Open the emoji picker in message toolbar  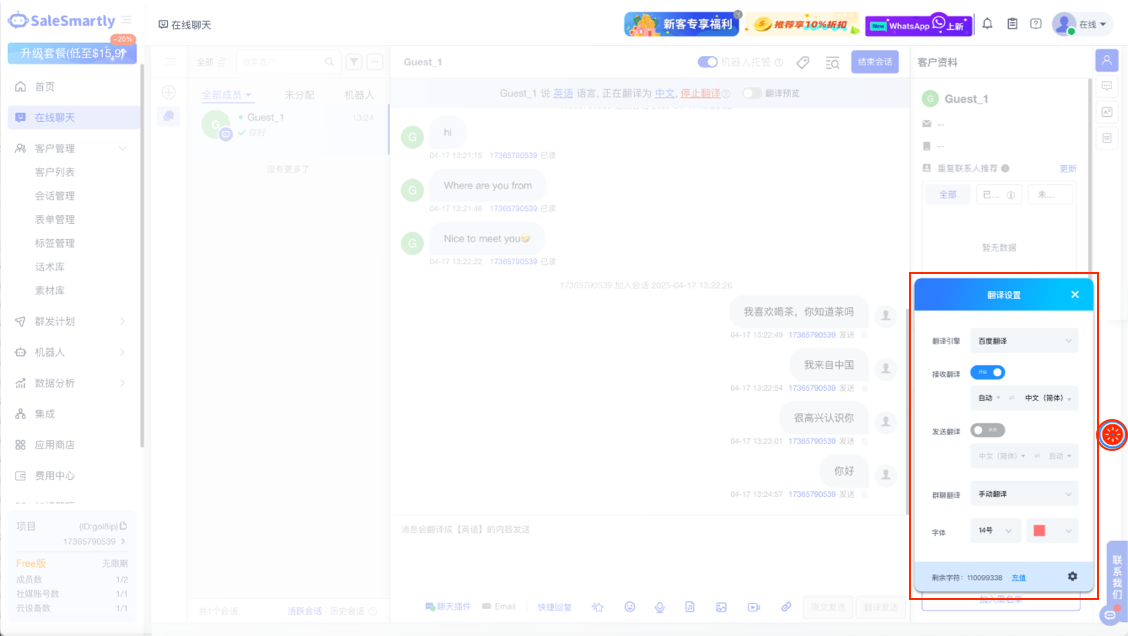click(x=630, y=607)
